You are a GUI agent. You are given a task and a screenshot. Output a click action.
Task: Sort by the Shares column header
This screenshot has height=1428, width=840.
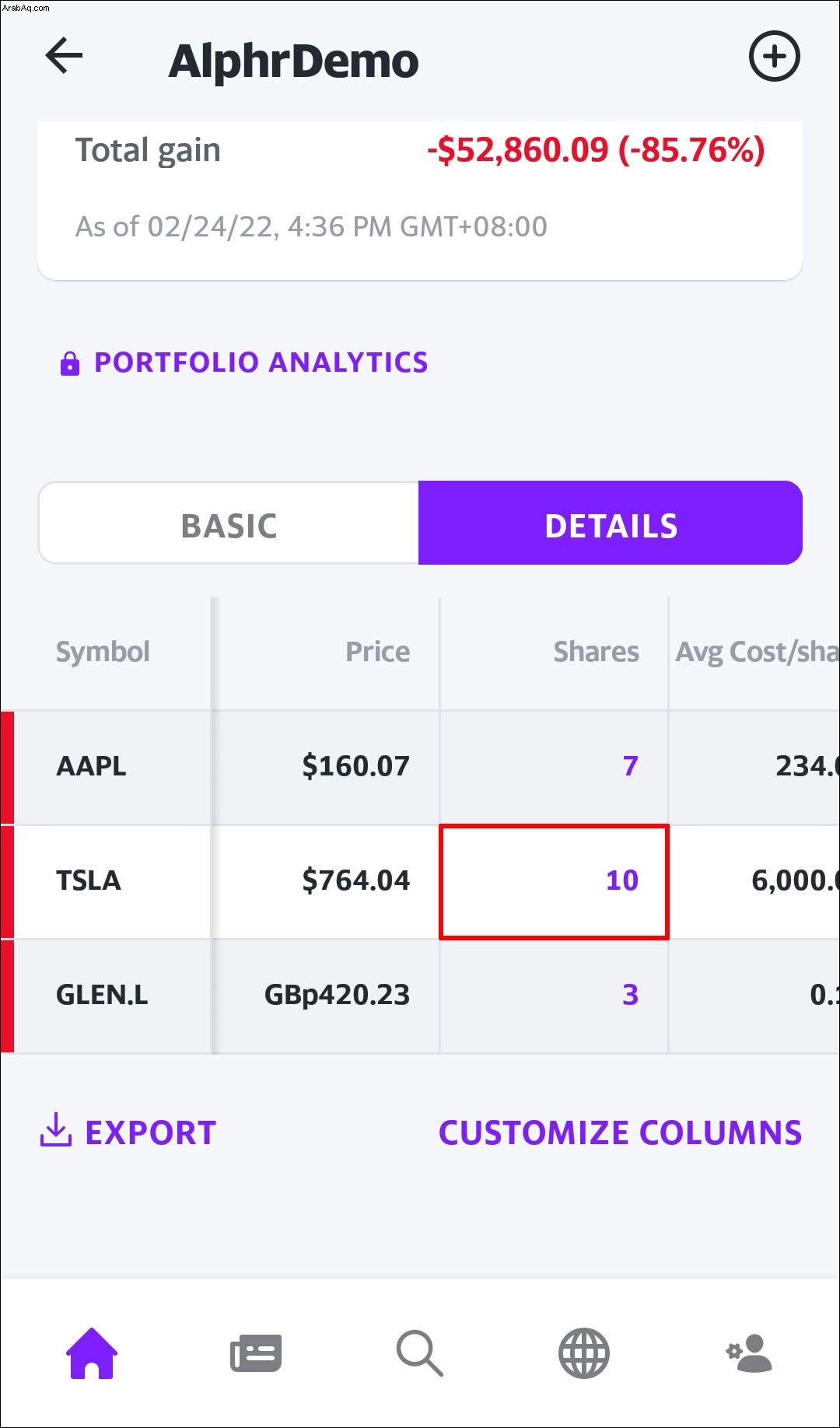pyautogui.click(x=596, y=652)
